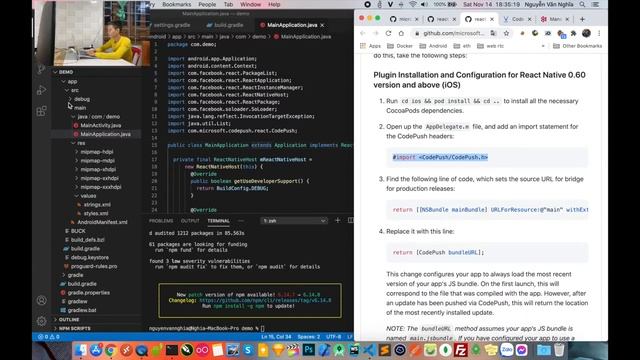This screenshot has width=640, height=360.
Task: Open the Chrome extensions puzzle icon
Action: tap(573, 33)
